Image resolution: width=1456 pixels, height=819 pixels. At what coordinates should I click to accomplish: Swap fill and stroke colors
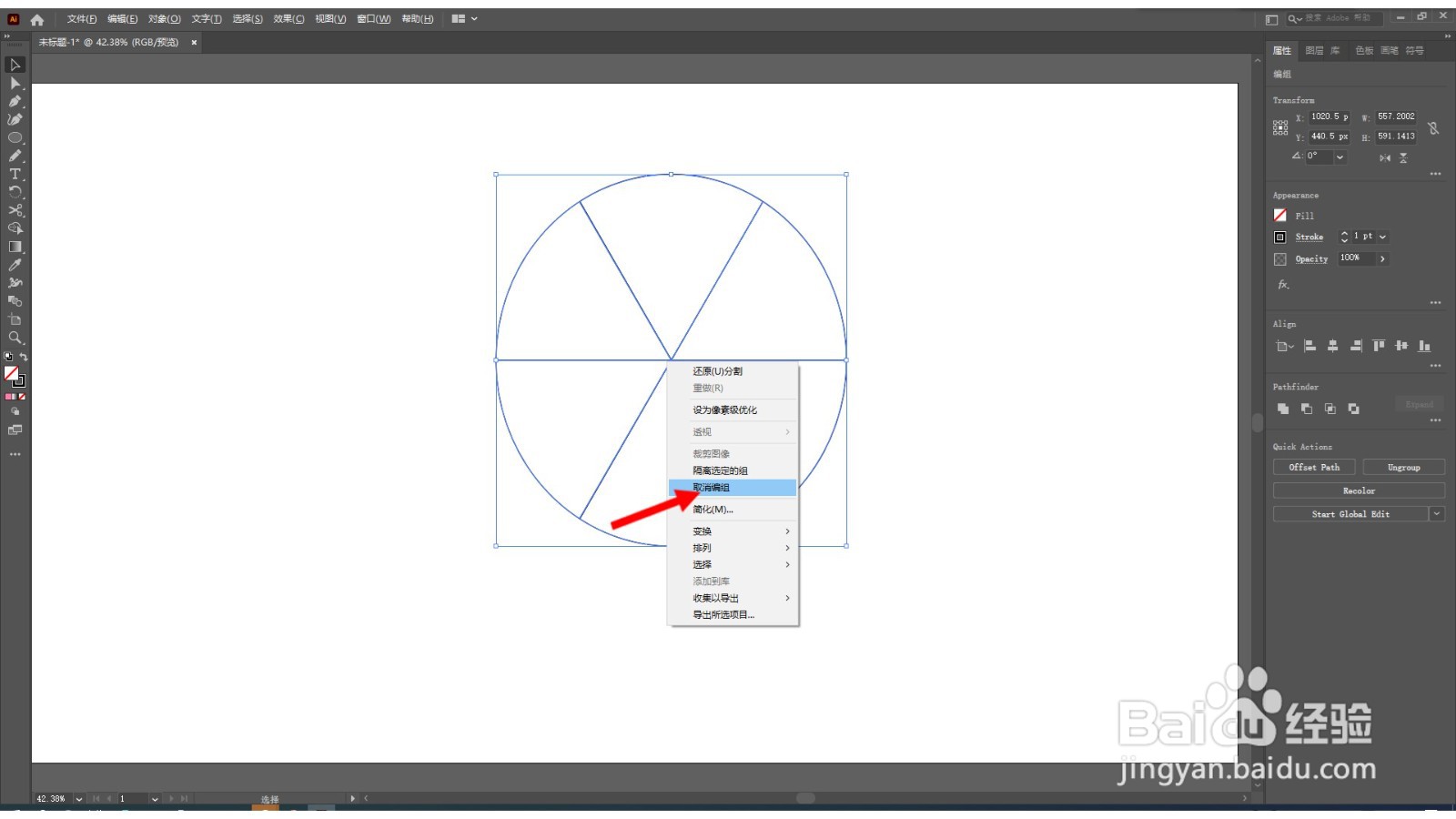24,357
